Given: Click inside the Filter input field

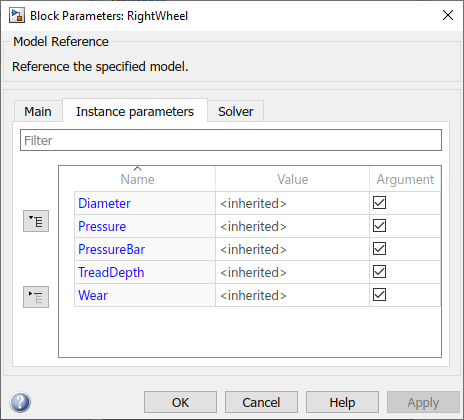Looking at the screenshot, I should pos(231,140).
